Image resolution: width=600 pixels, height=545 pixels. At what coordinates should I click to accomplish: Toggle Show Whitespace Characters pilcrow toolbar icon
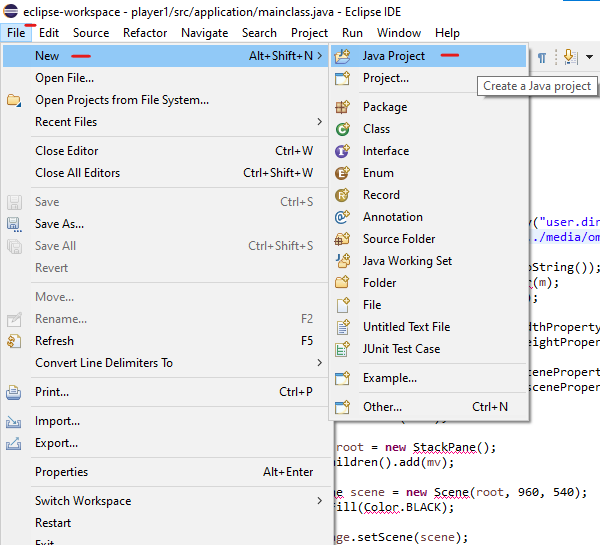542,58
